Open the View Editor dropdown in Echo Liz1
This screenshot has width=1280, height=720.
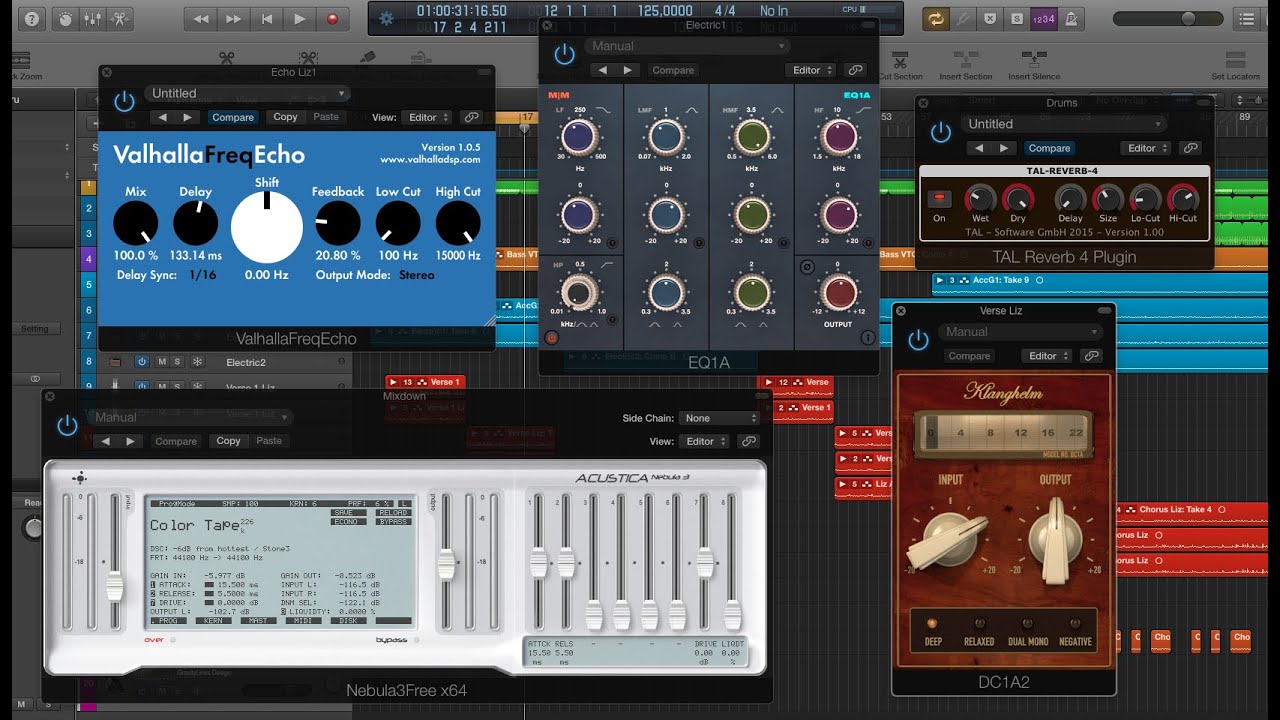click(x=427, y=117)
